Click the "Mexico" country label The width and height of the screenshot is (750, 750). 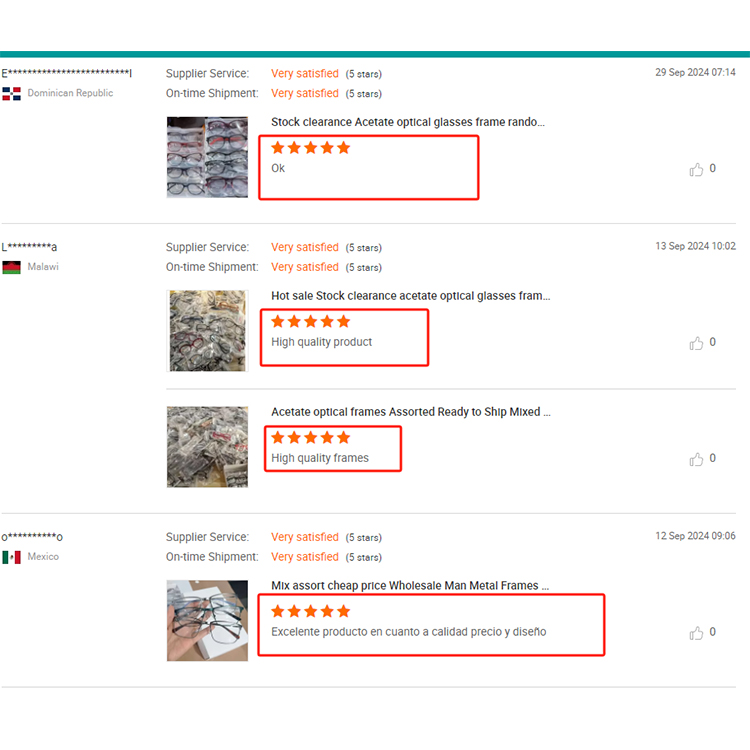[x=43, y=556]
